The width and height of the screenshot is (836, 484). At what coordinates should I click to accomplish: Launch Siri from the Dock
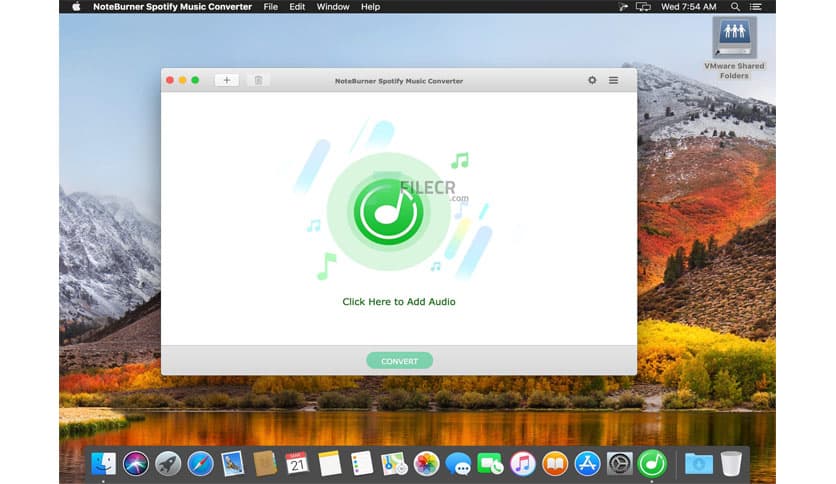coord(136,464)
